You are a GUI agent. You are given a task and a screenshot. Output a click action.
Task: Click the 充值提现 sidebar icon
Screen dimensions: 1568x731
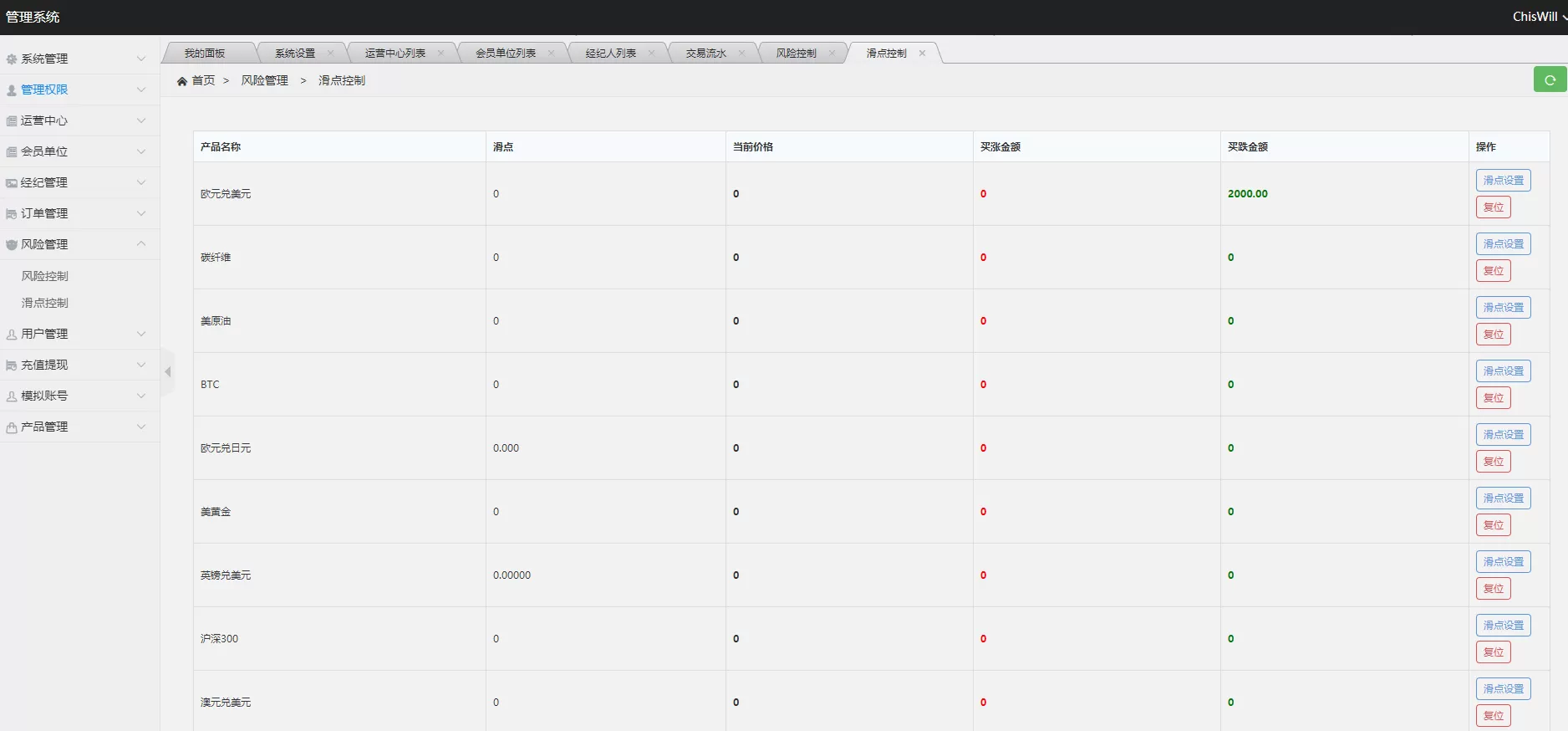(12, 365)
